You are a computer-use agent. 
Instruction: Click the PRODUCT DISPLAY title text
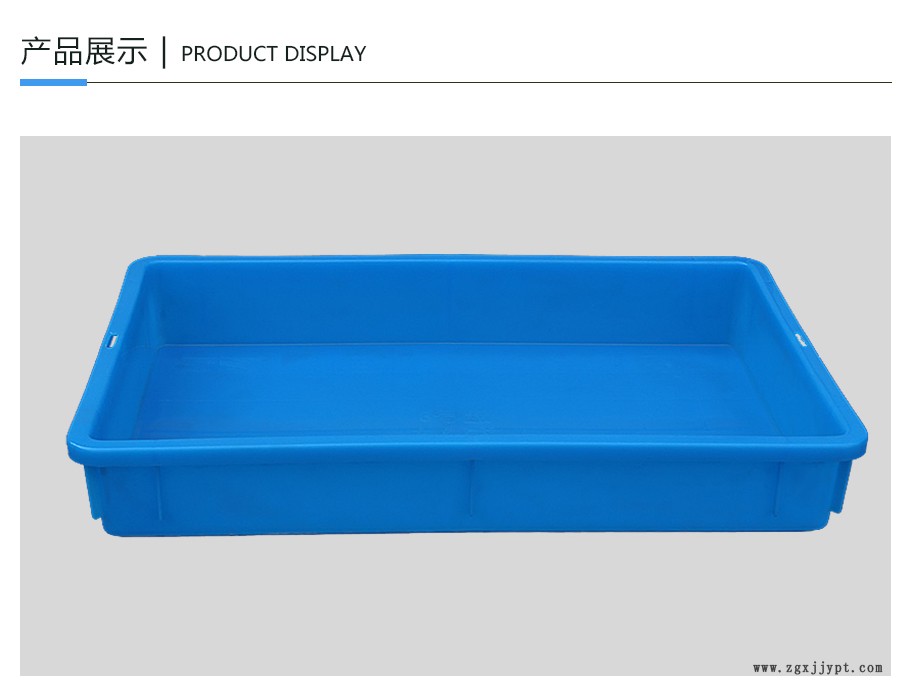(x=273, y=54)
